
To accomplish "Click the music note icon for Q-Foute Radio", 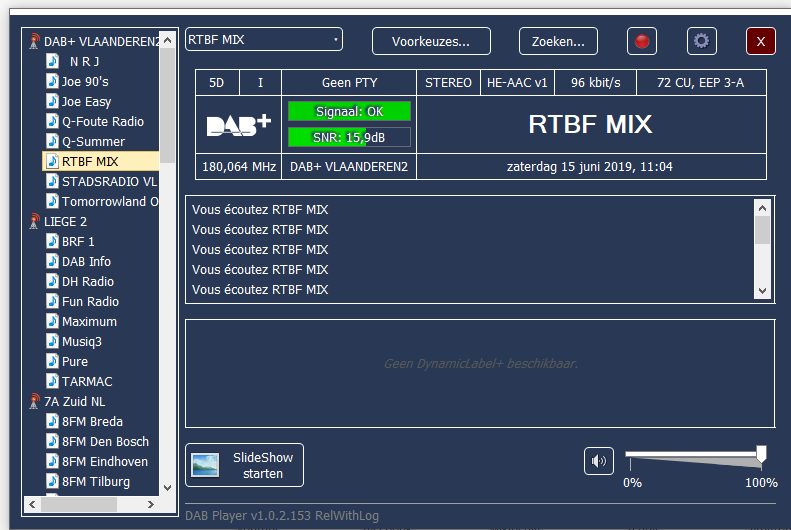I will [52, 121].
